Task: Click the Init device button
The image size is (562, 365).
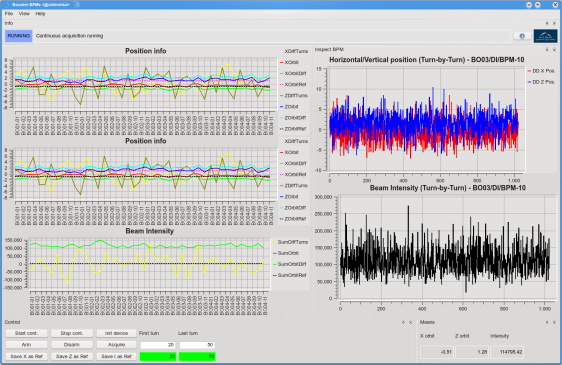Action: [x=116, y=333]
